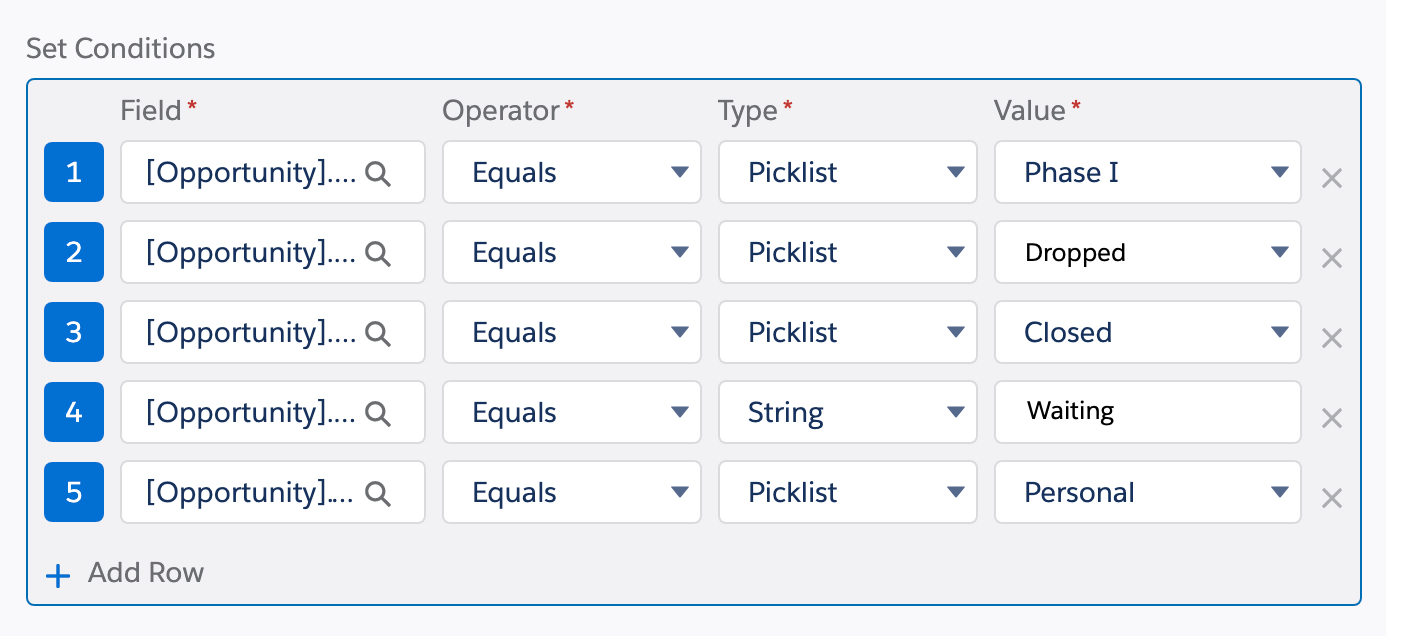This screenshot has height=636, width=1402.
Task: Expand the Value dropdown showing Closed
Action: [1147, 332]
